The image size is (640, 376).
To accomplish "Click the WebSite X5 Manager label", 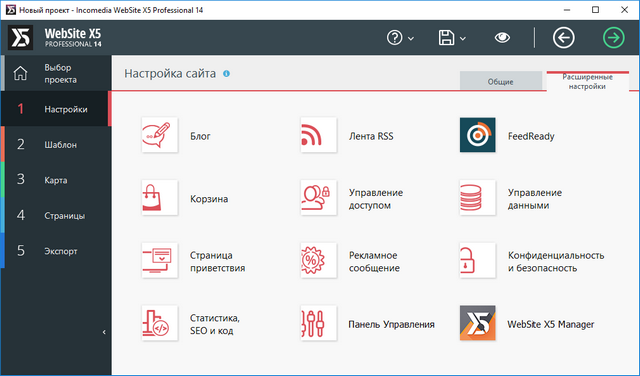I will tap(551, 324).
